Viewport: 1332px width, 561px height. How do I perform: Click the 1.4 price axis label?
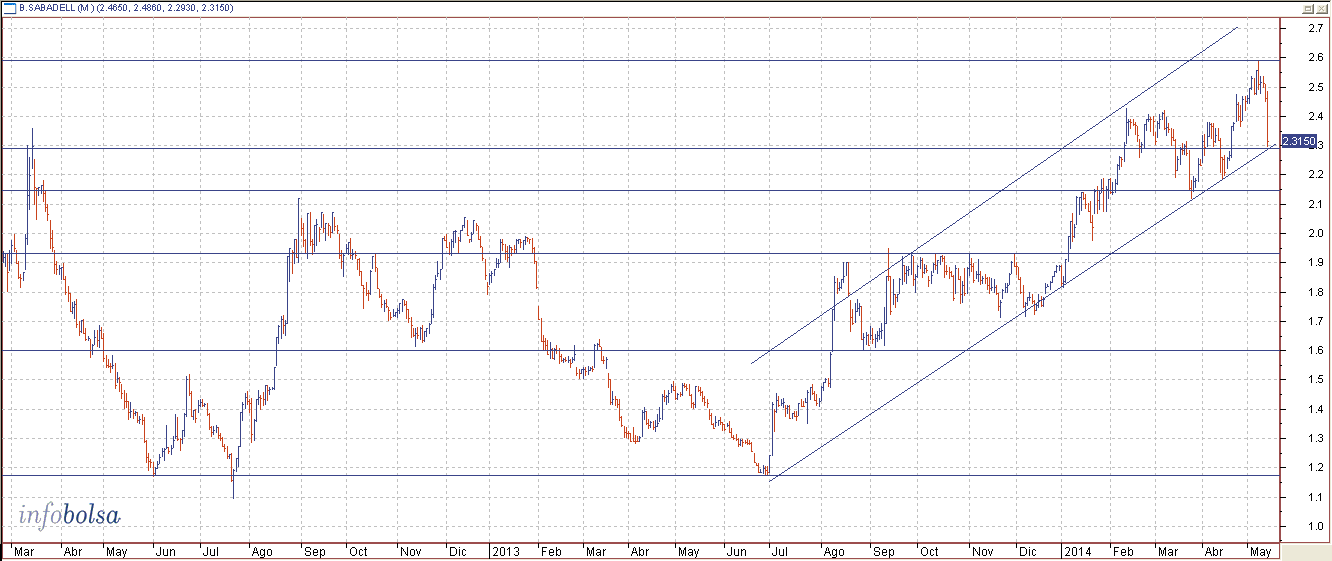pos(1316,409)
